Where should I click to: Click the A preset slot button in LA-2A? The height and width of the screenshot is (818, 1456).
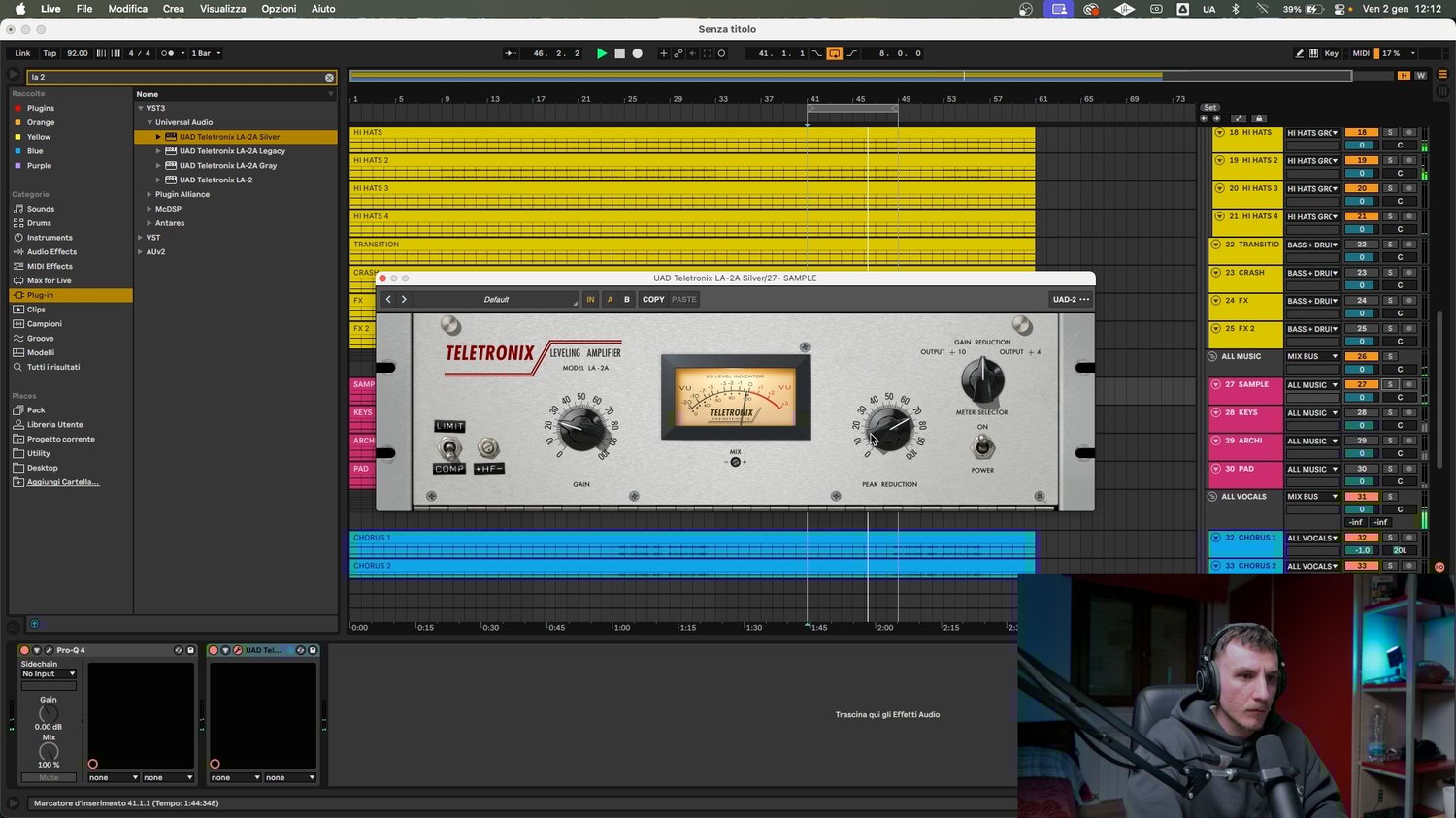611,300
